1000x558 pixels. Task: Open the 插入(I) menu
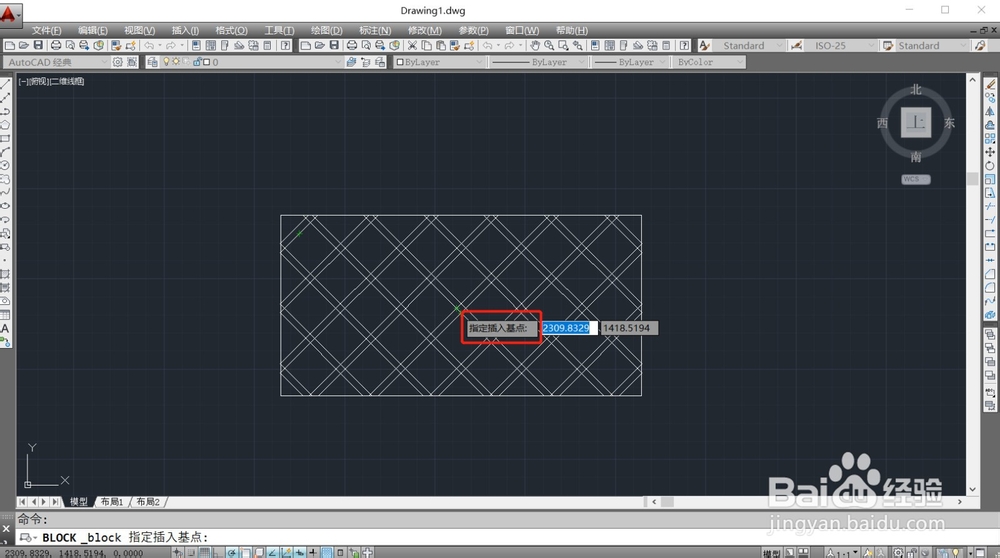tap(186, 30)
